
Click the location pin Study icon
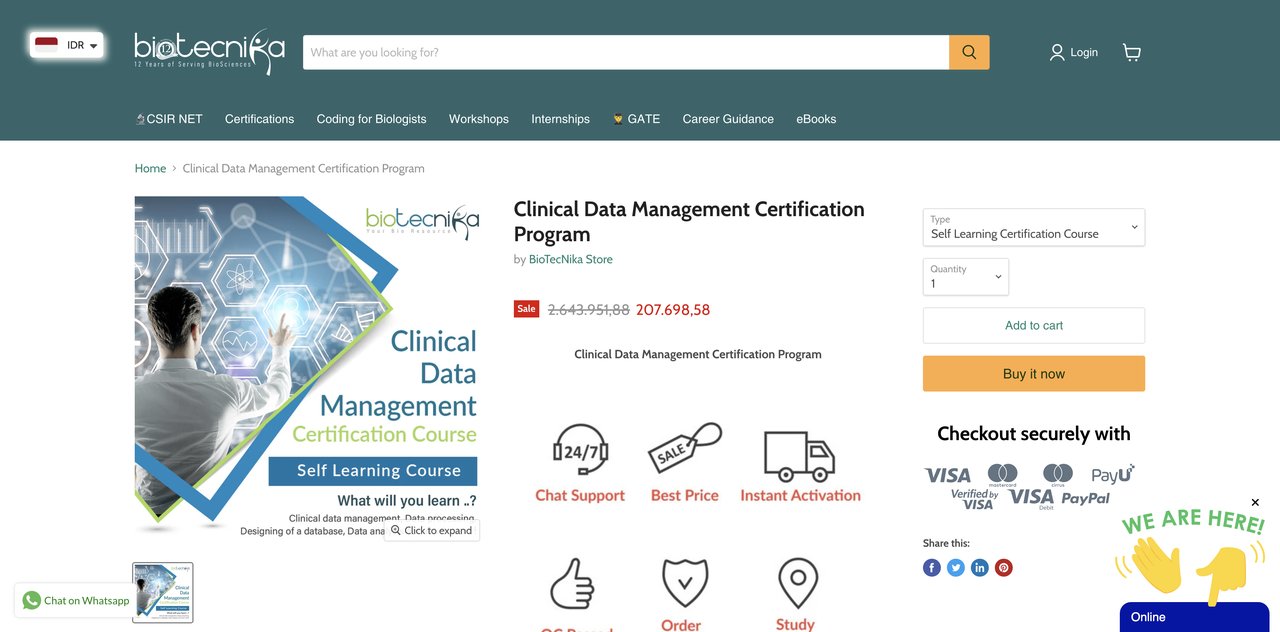coord(798,584)
